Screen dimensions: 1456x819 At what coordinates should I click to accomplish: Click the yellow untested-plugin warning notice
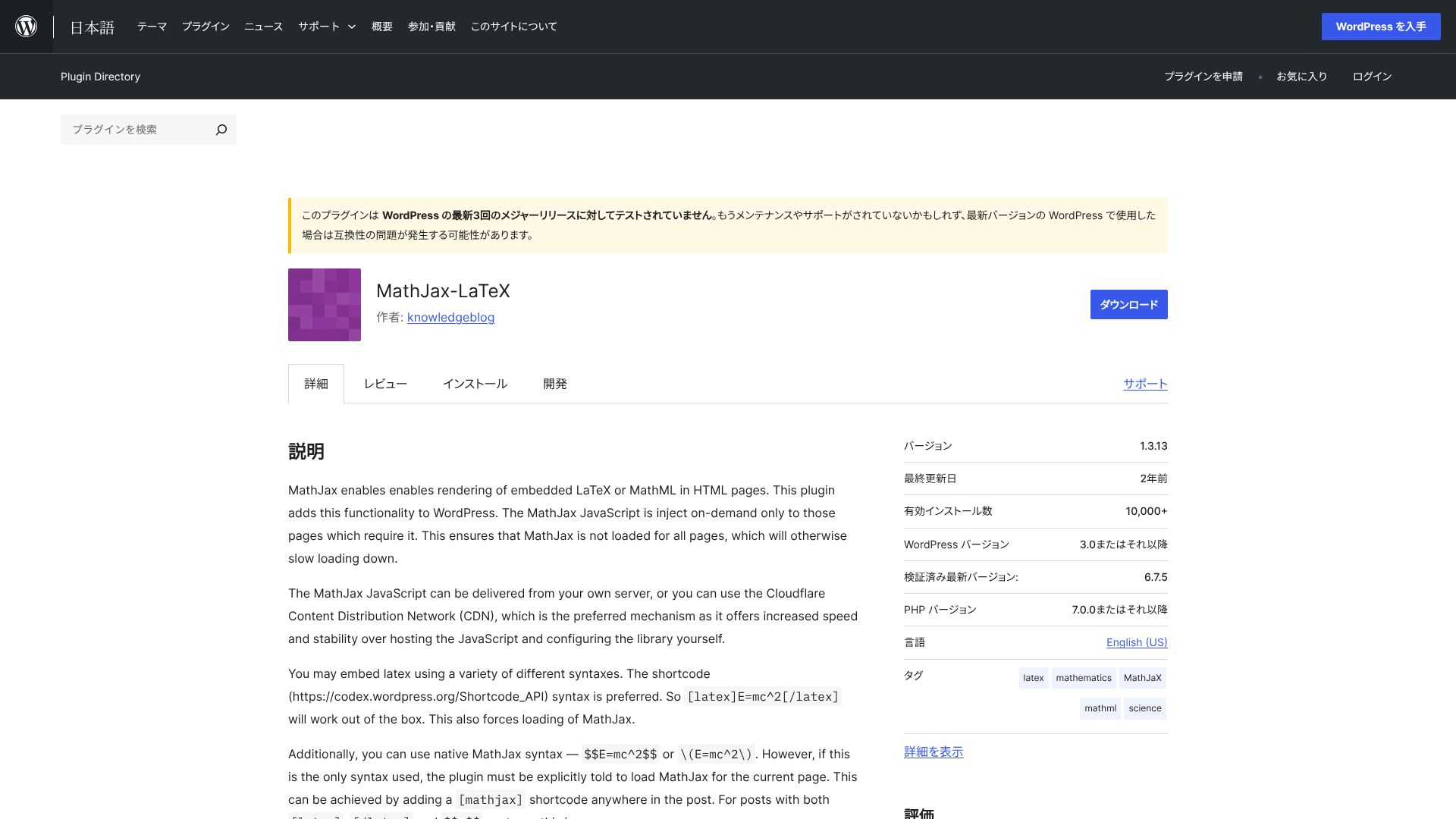click(x=728, y=225)
